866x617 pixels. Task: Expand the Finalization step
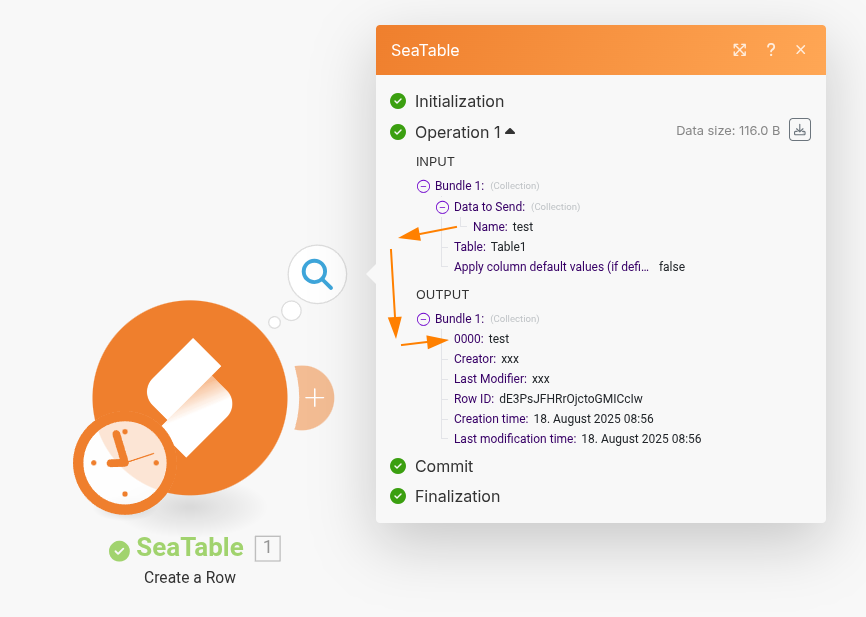tap(457, 496)
